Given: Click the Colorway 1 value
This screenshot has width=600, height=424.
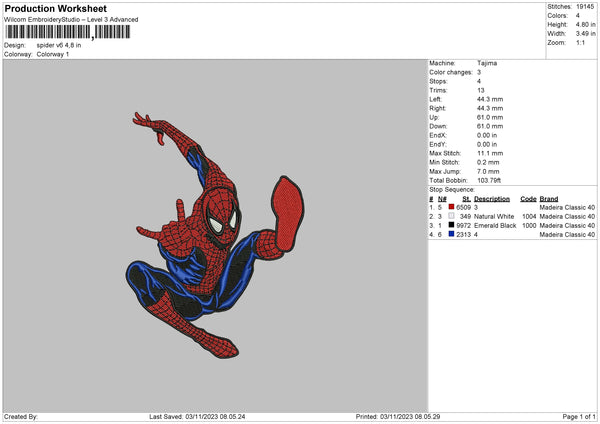Looking at the screenshot, I should coord(53,53).
